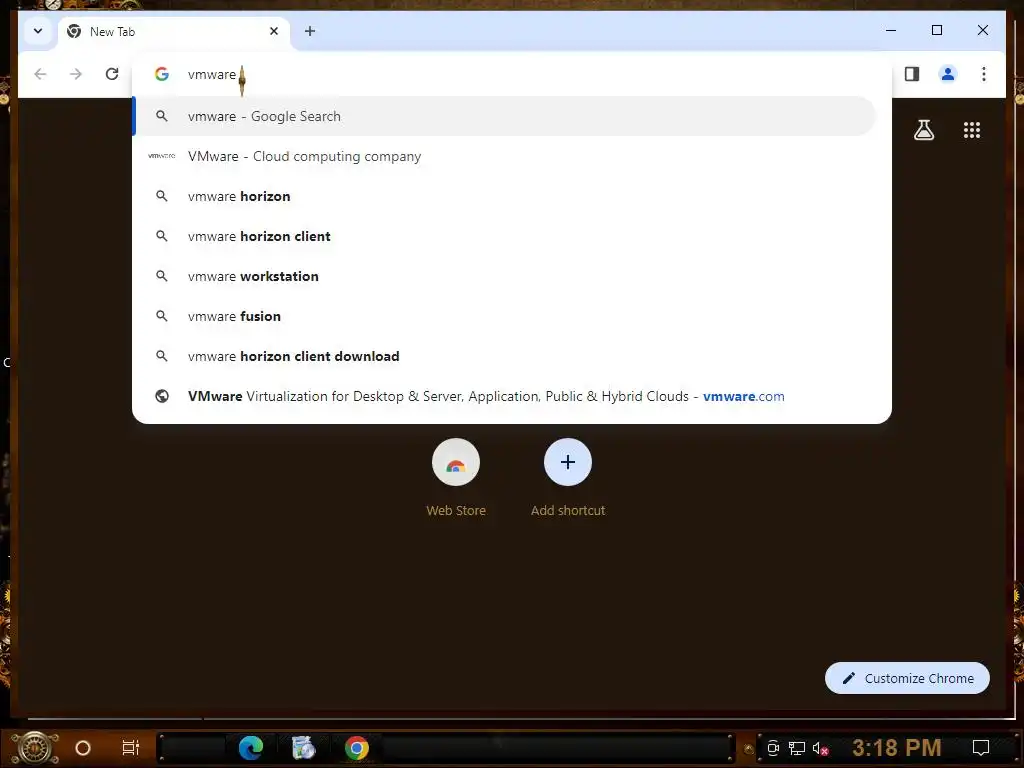Open the Web Store shortcut
Screen dimensions: 1024x768
click(456, 477)
